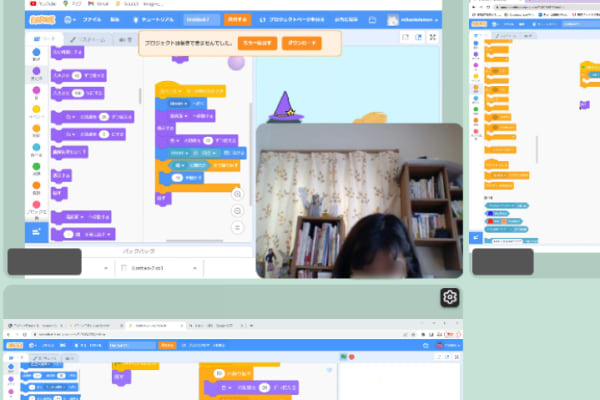Zoom out on the code workspace
Screen dimensions: 600x400
coord(237,211)
